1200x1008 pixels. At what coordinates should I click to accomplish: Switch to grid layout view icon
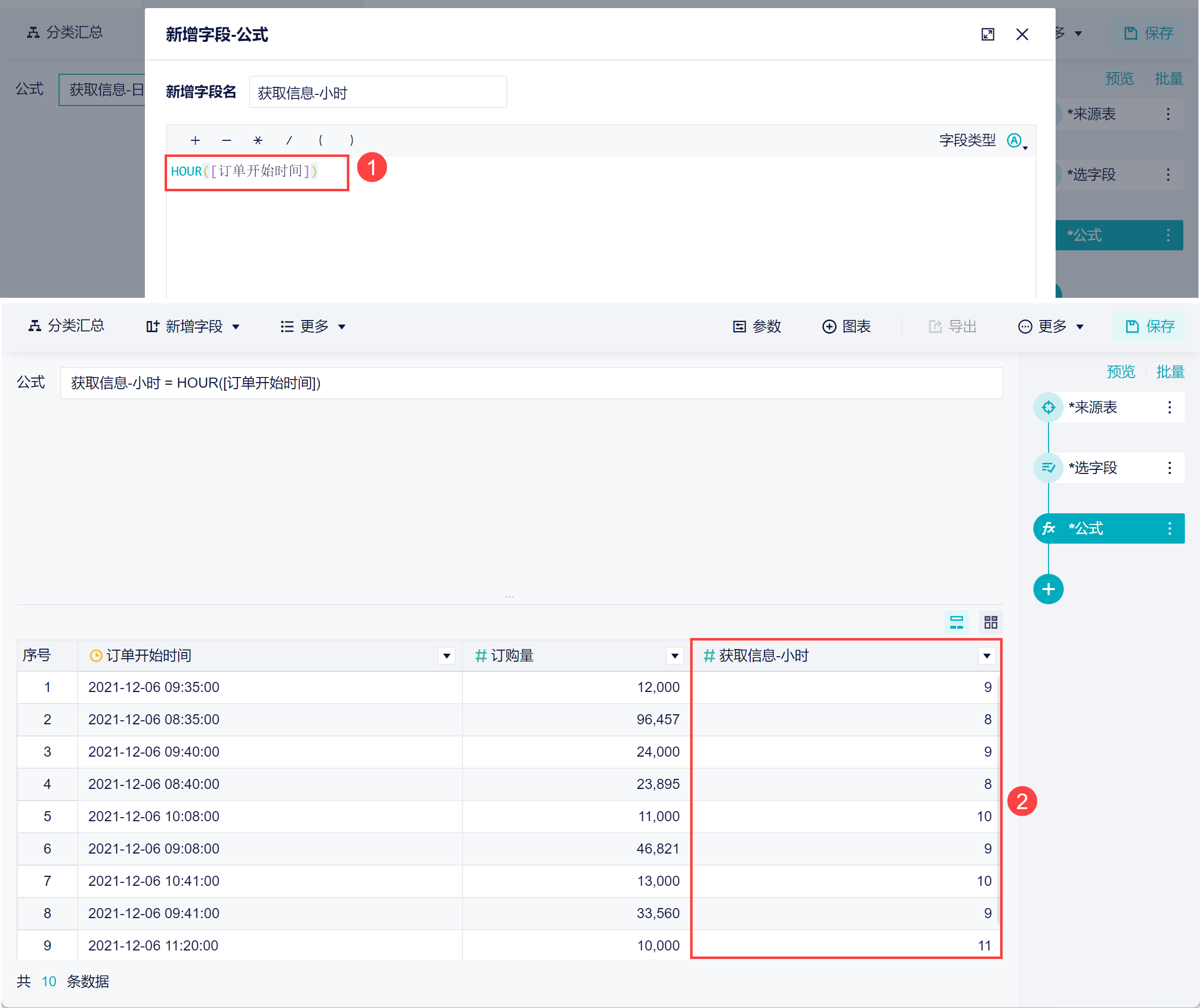990,622
